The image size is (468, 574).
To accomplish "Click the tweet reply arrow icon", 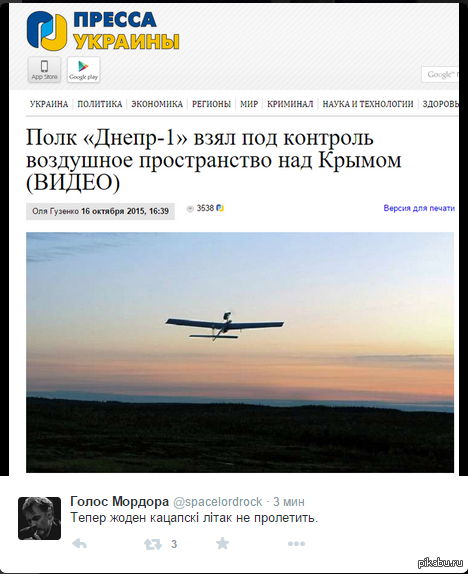I will [79, 544].
